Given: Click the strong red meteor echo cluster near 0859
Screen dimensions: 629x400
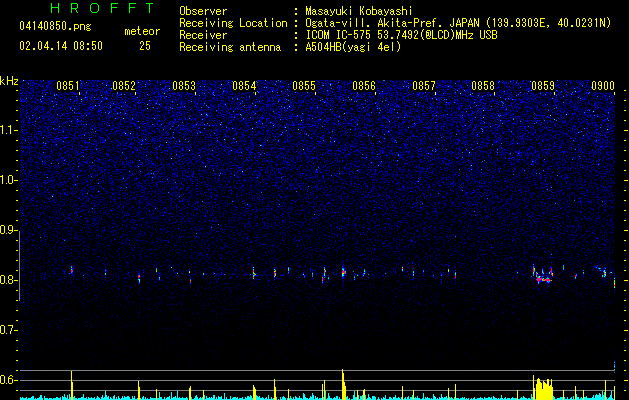Looking at the screenshot, I should coord(543,275).
